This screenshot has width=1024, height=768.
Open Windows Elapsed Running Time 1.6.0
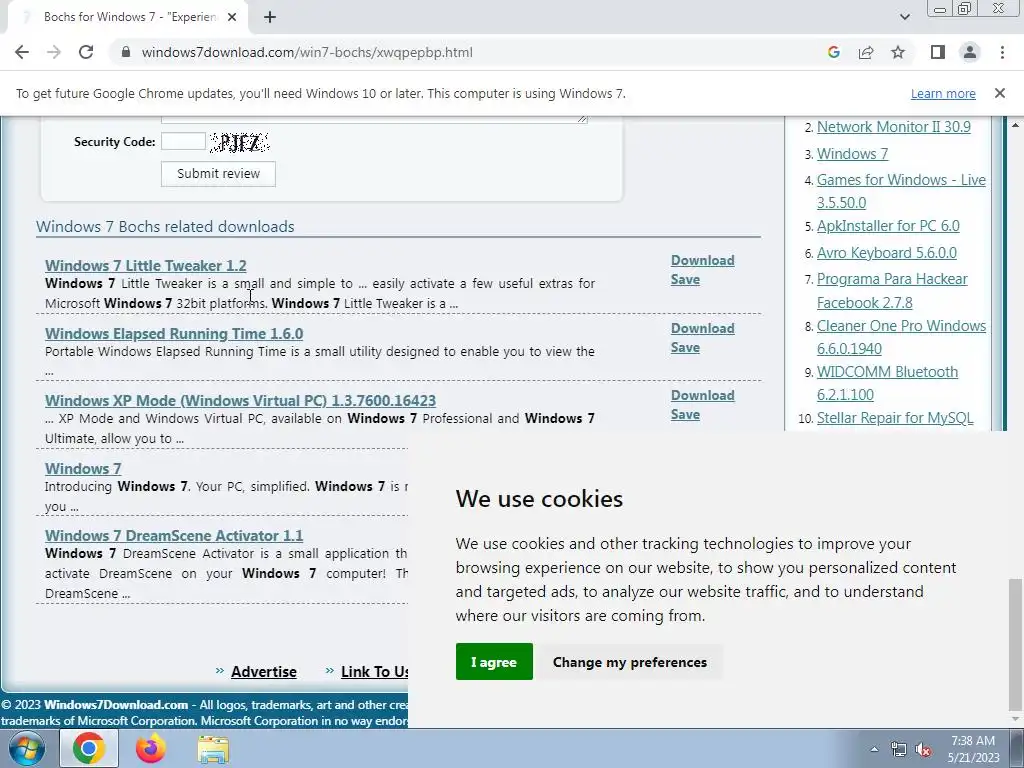(x=174, y=334)
